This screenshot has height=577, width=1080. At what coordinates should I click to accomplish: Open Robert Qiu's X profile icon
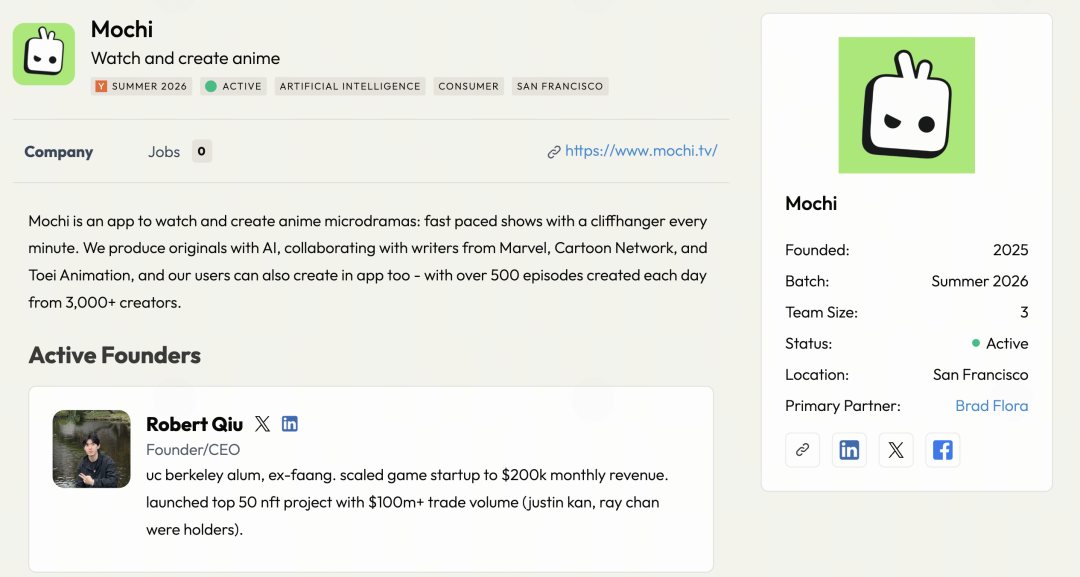pos(262,423)
